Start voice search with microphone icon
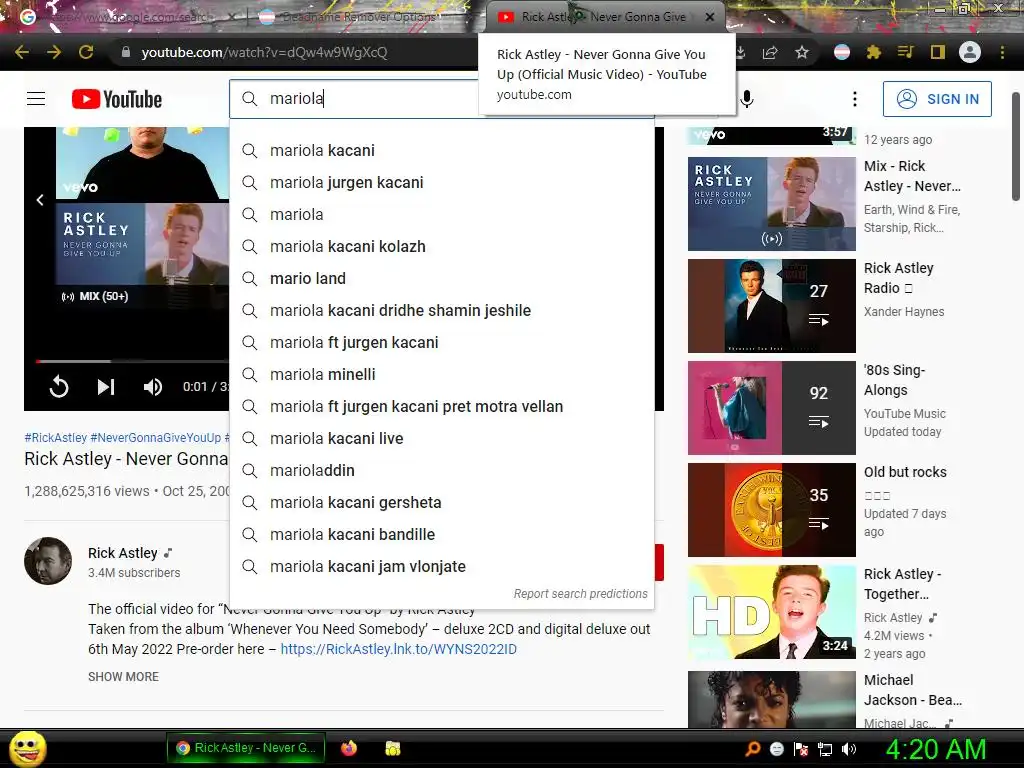 pyautogui.click(x=747, y=99)
